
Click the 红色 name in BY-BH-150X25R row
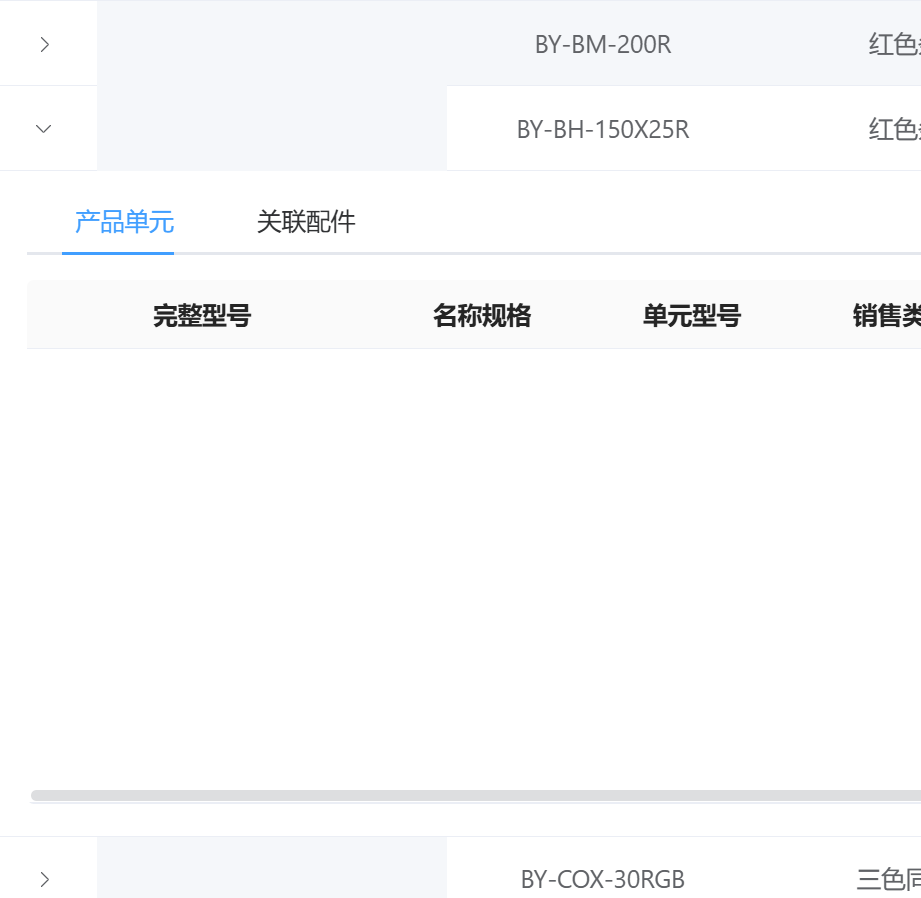click(x=893, y=130)
